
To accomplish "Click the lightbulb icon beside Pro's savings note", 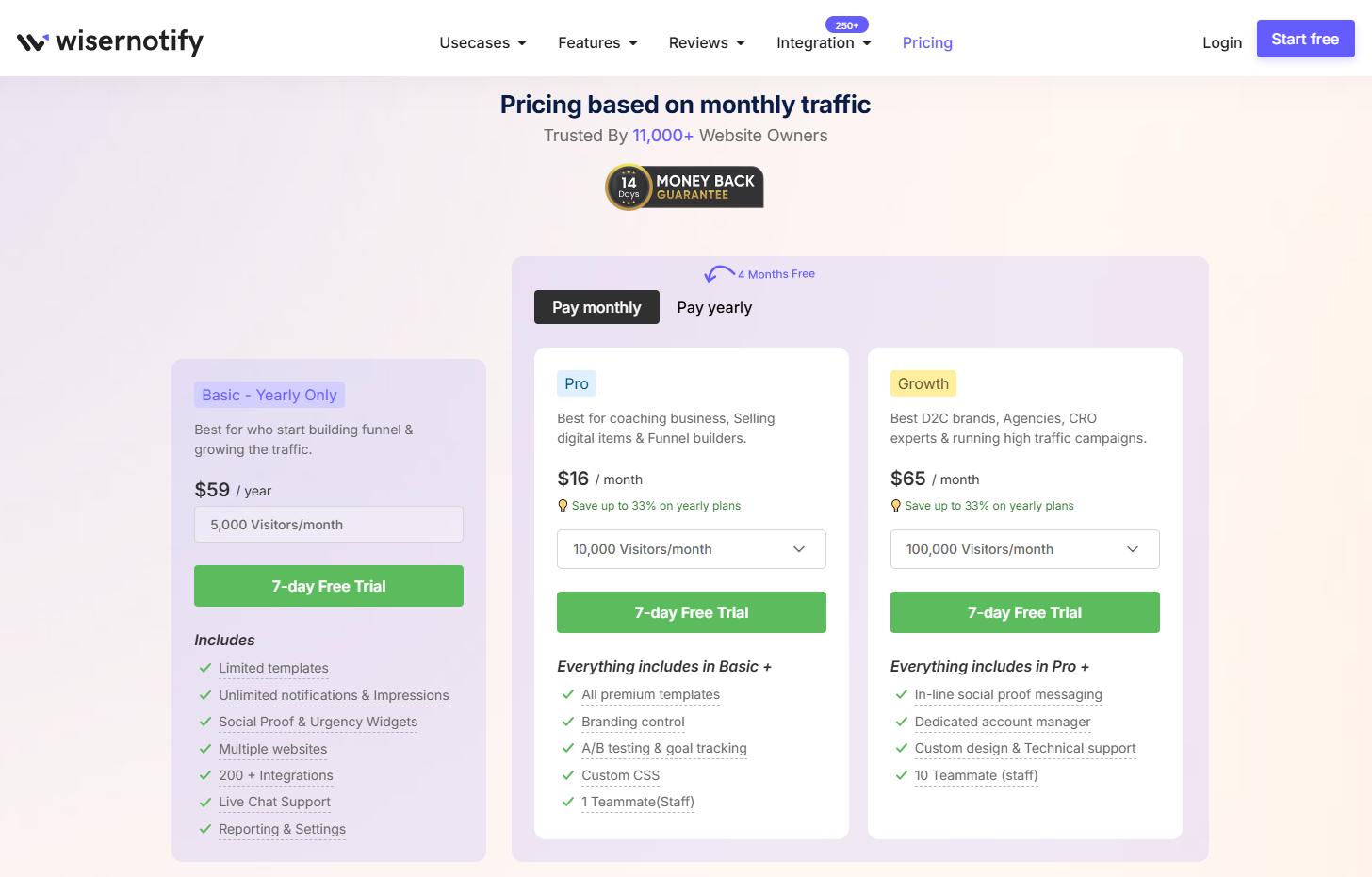I will 563,506.
